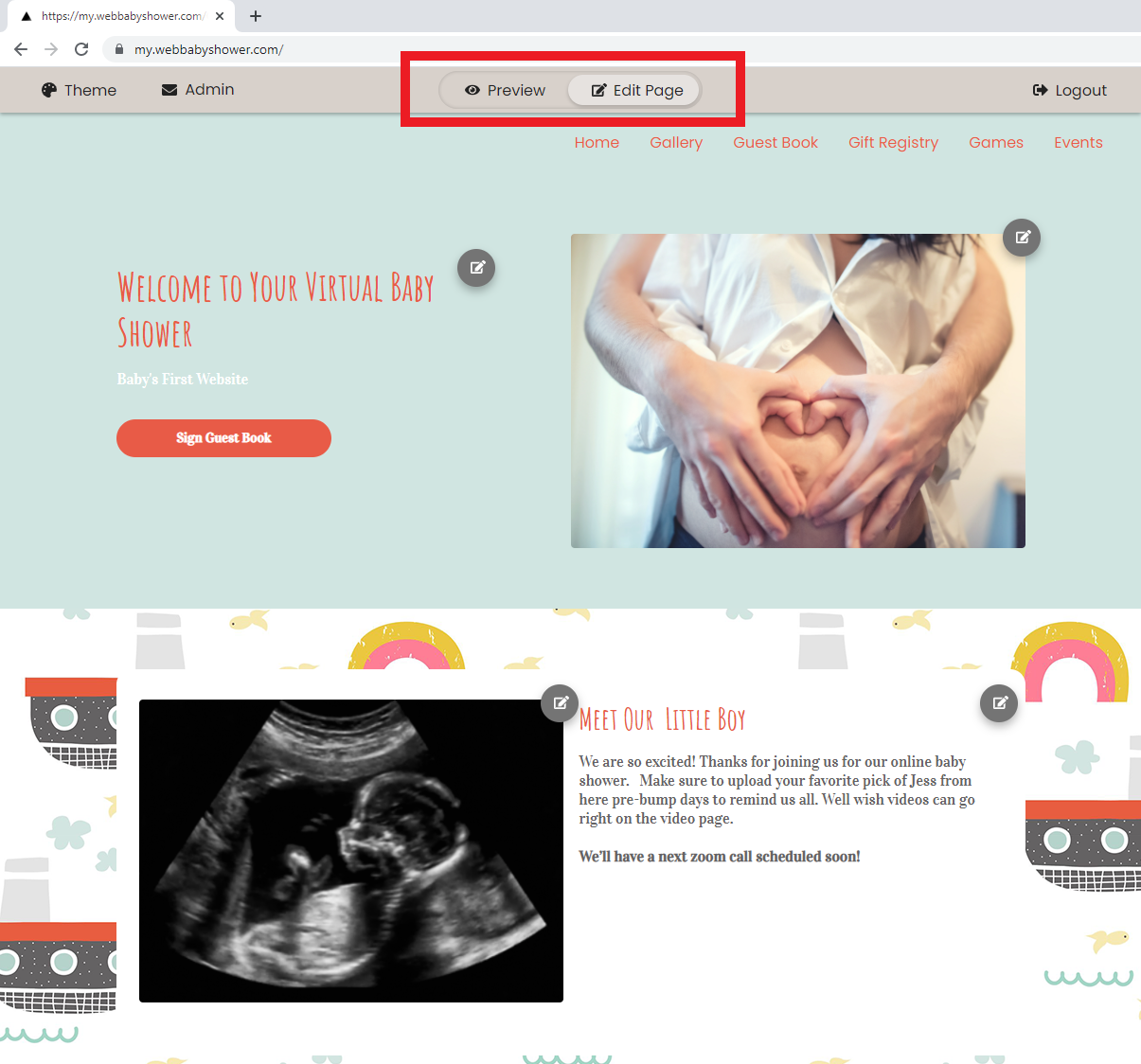Select the my.webbabyshower.com browser tab
The image size is (1141, 1064).
click(x=123, y=16)
